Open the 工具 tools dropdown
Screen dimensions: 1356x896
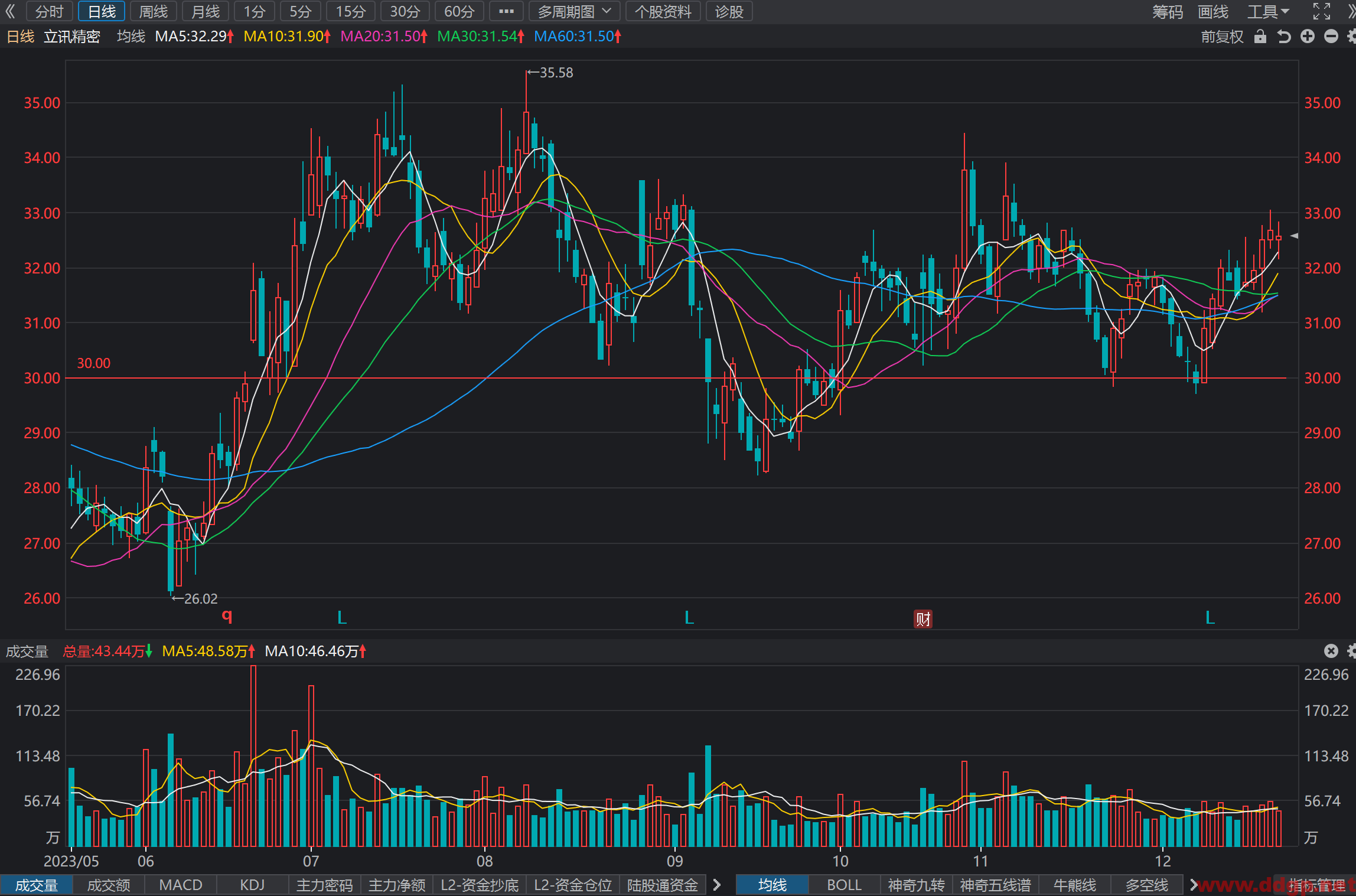1267,11
